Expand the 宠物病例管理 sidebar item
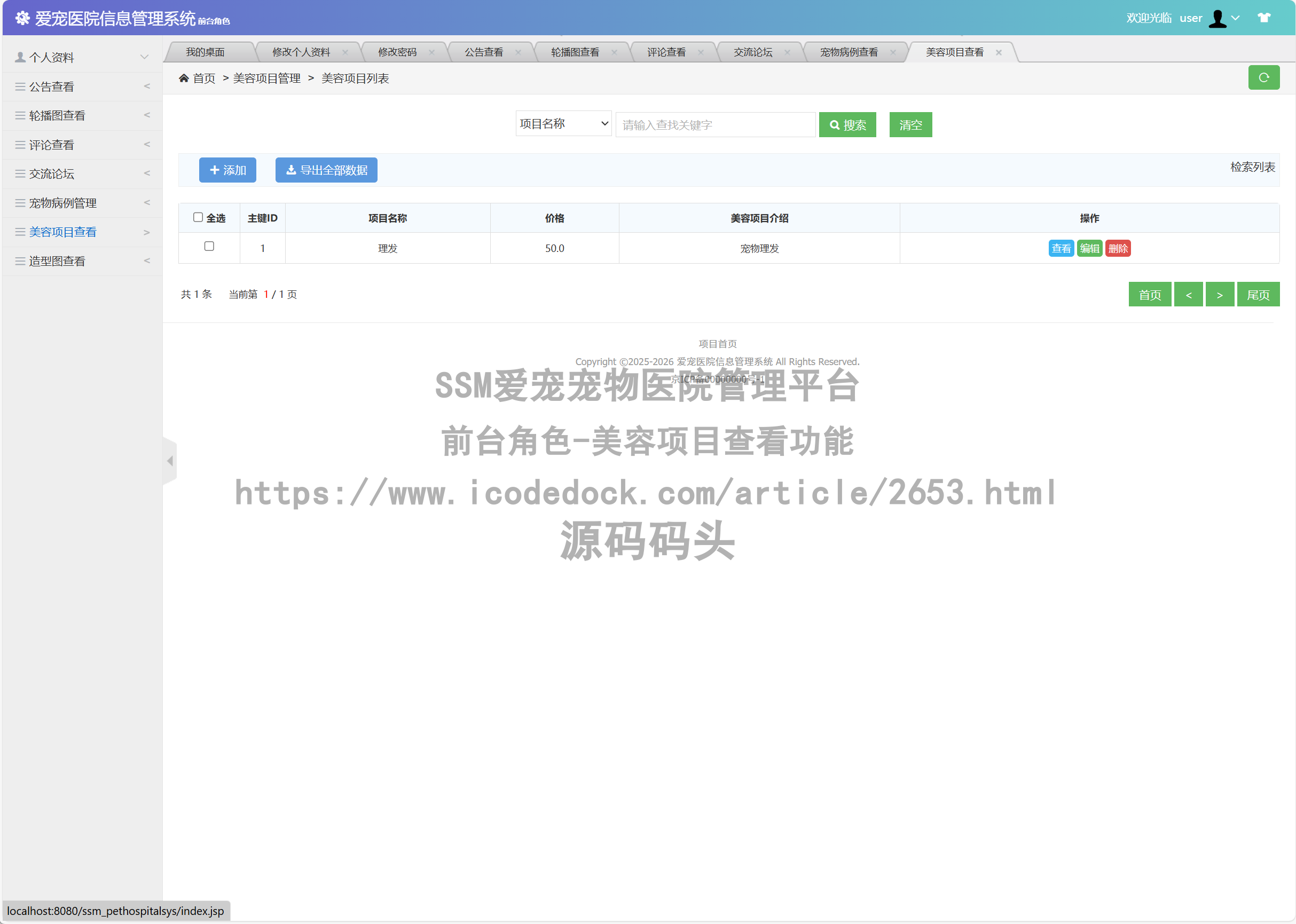Screen dimensions: 1296x924 tap(82, 203)
